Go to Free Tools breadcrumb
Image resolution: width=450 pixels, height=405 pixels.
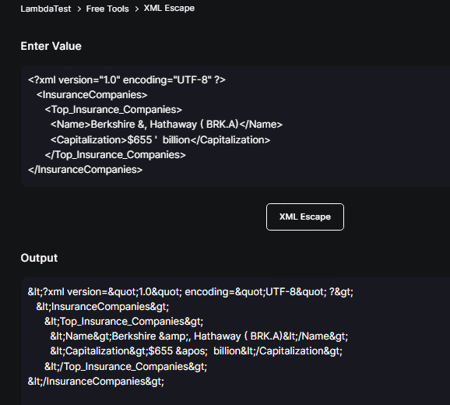coord(107,9)
